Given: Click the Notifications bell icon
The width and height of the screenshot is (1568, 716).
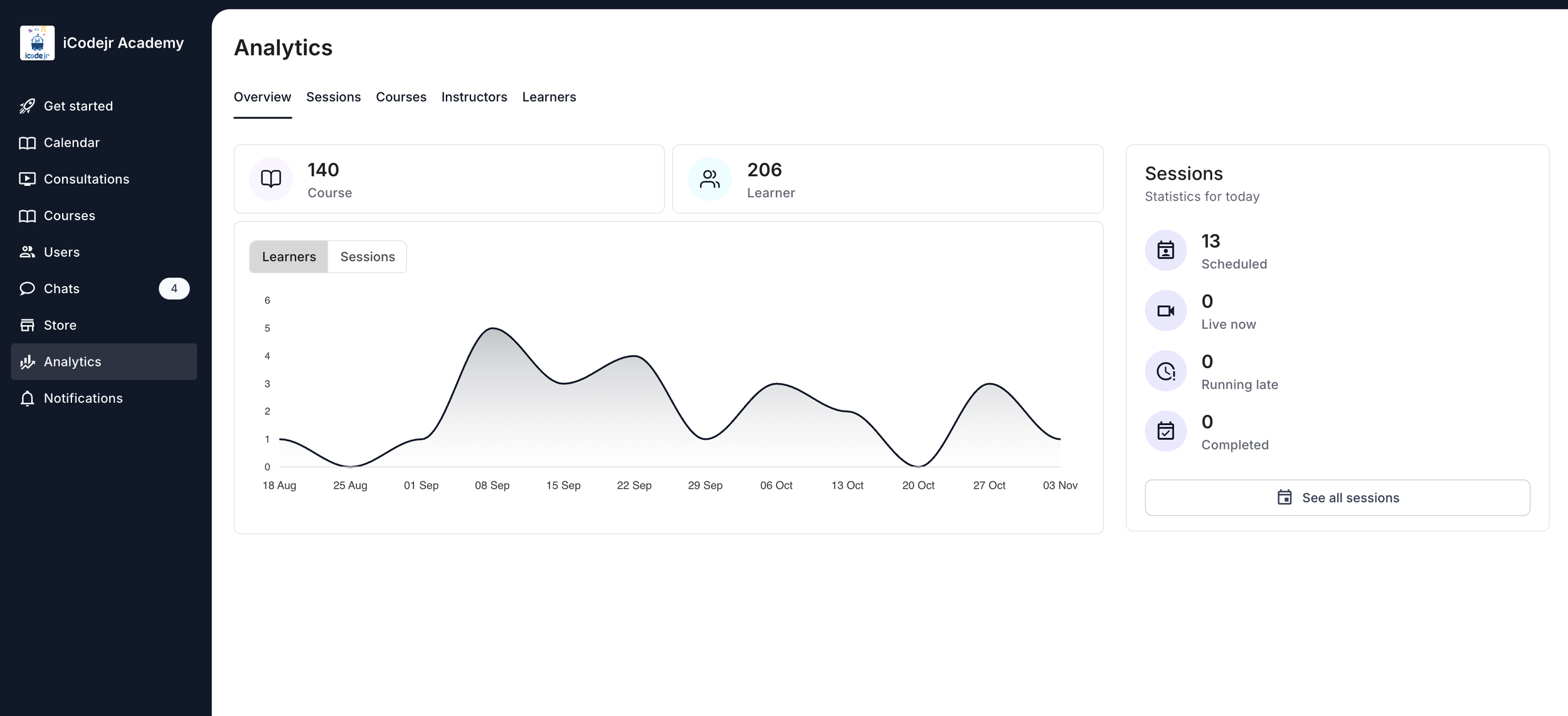Looking at the screenshot, I should (x=27, y=398).
